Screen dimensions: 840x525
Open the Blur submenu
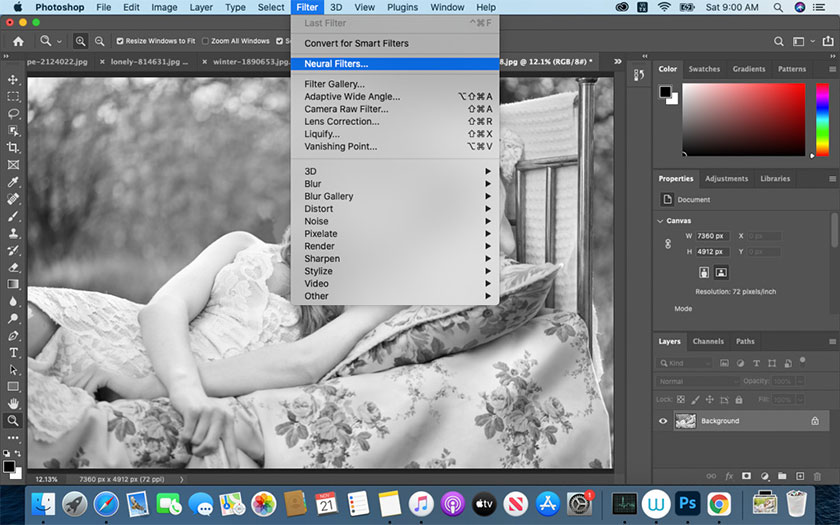pos(395,184)
